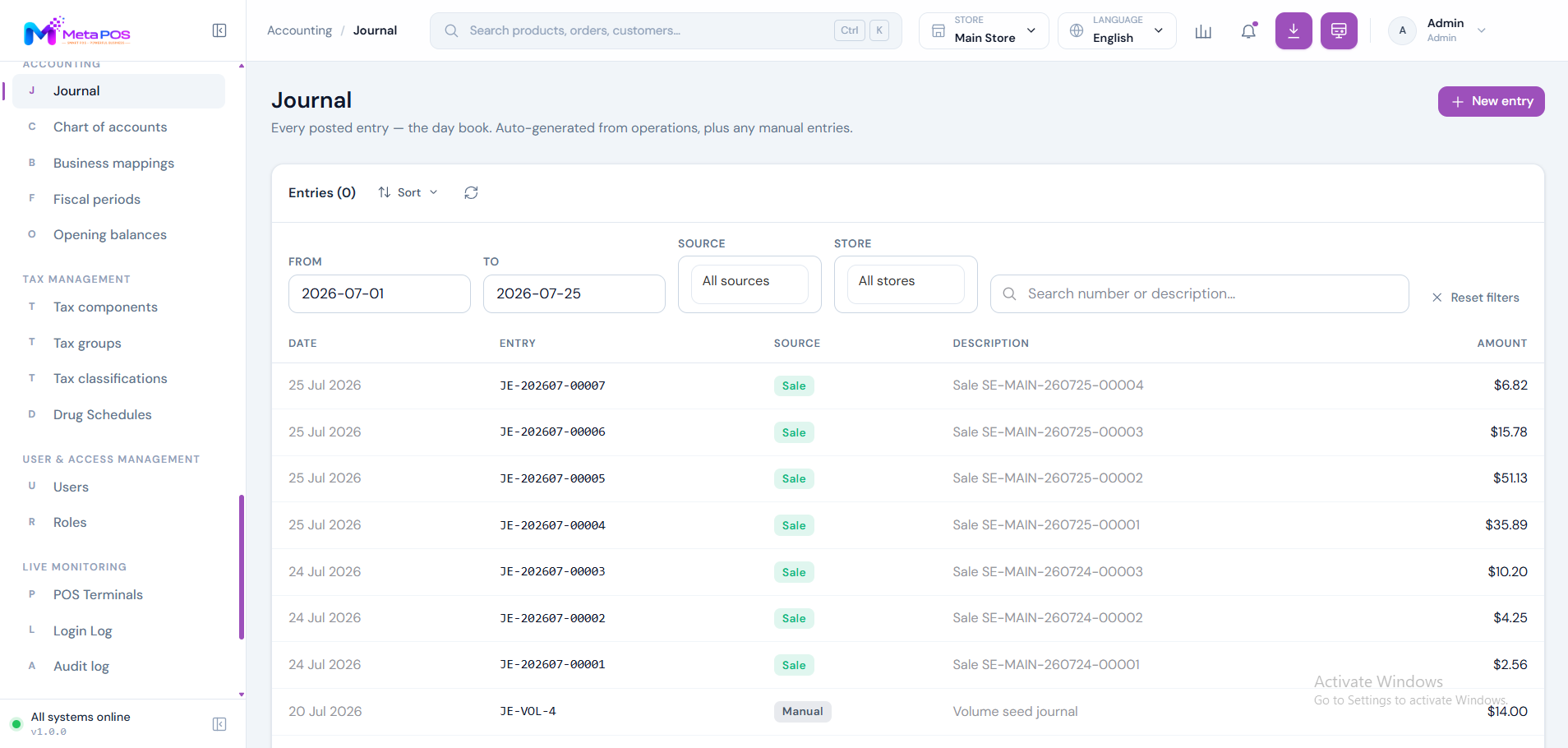Open the All stores filter
1568x748 pixels.
click(x=906, y=284)
